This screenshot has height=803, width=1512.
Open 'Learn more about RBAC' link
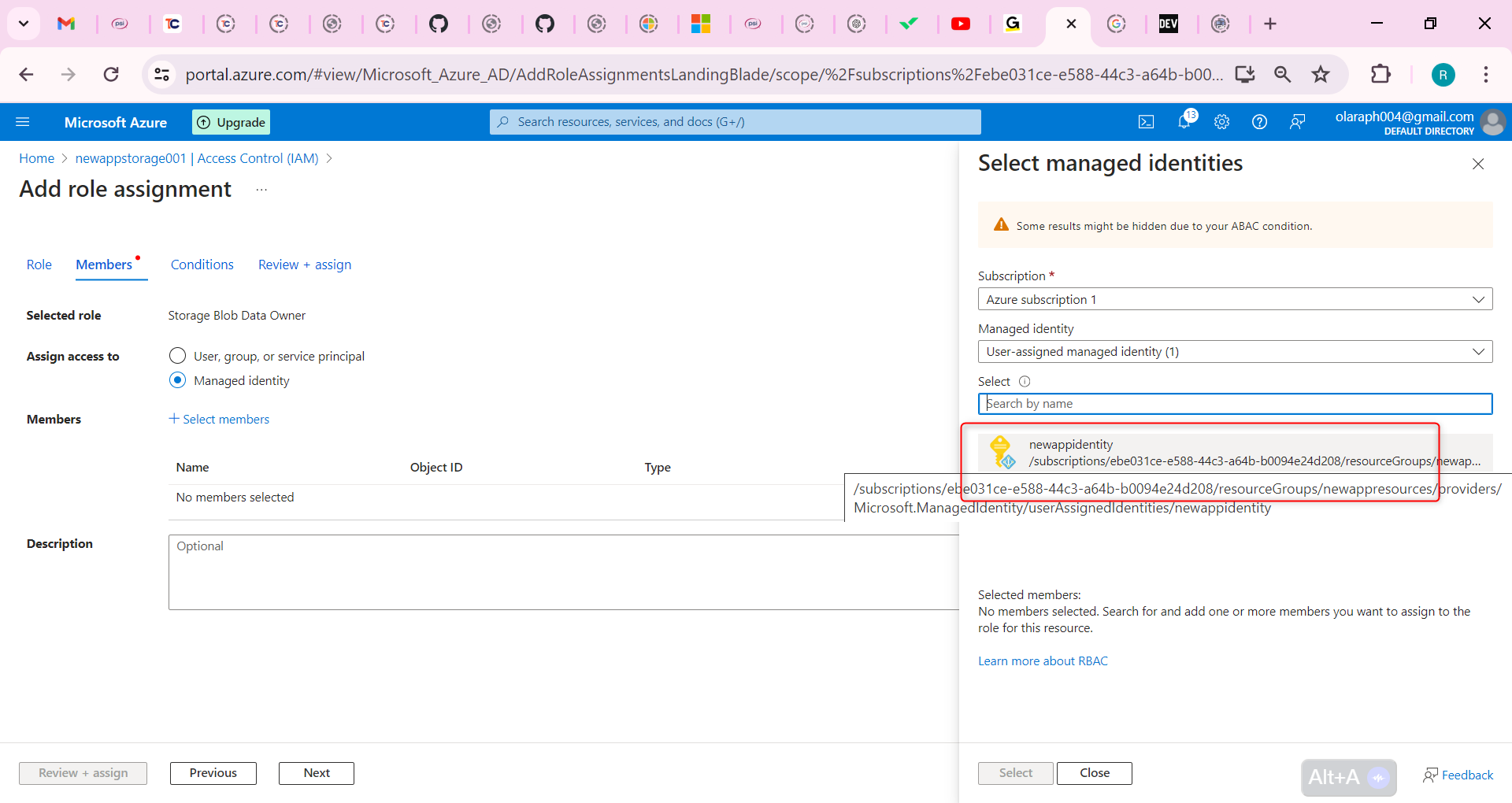click(1043, 661)
